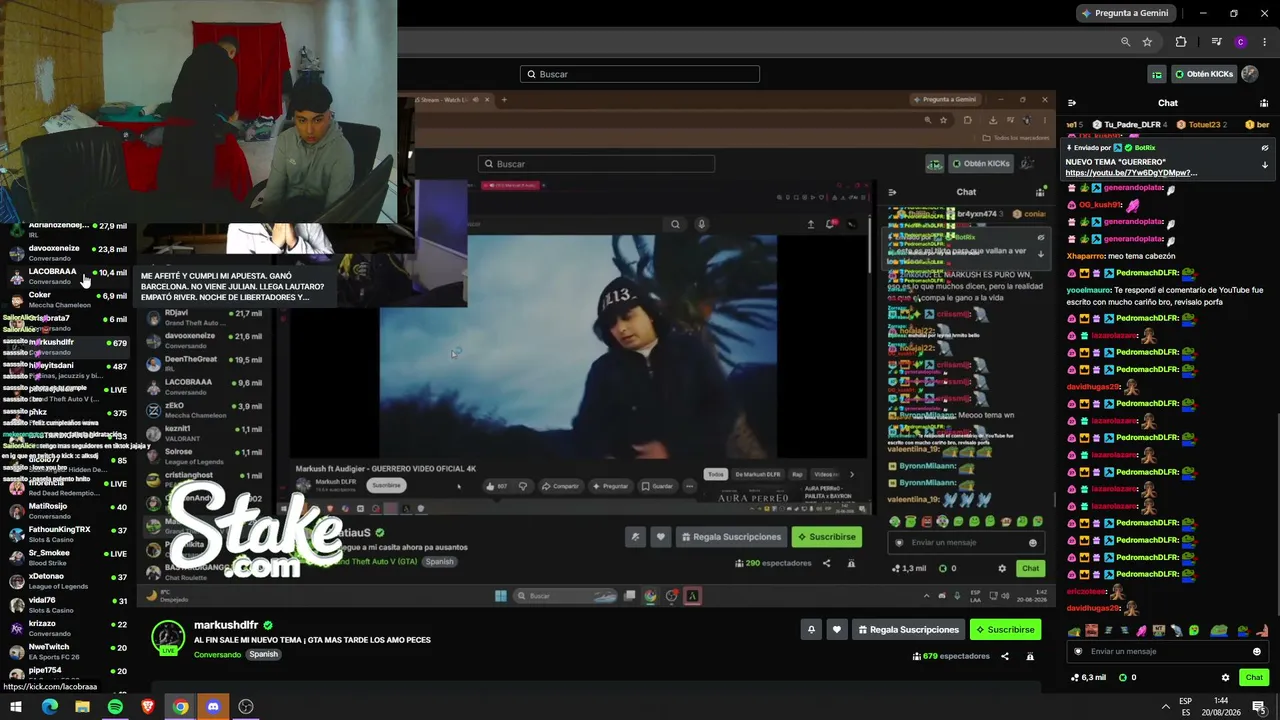Viewport: 1280px width, 720px height.
Task: Click the stream video player showing the music video
Action: (594, 347)
